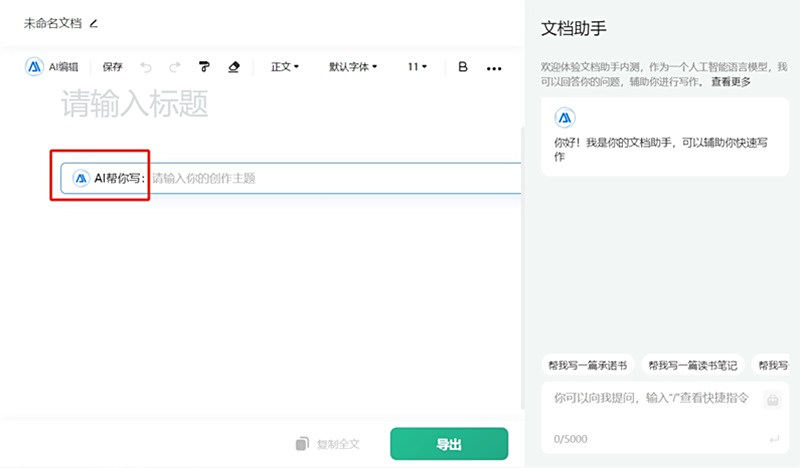
Task: Open the 查看更多 link
Action: coord(731,82)
